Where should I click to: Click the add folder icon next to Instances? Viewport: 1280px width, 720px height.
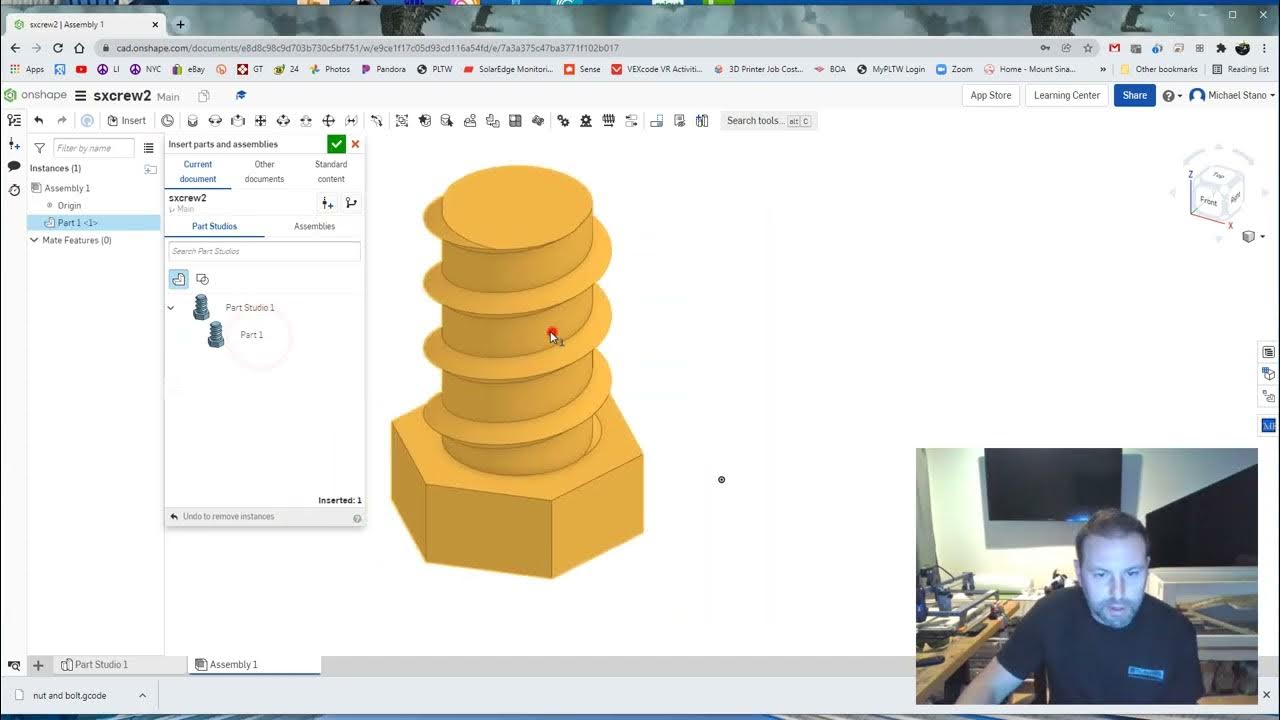point(151,169)
